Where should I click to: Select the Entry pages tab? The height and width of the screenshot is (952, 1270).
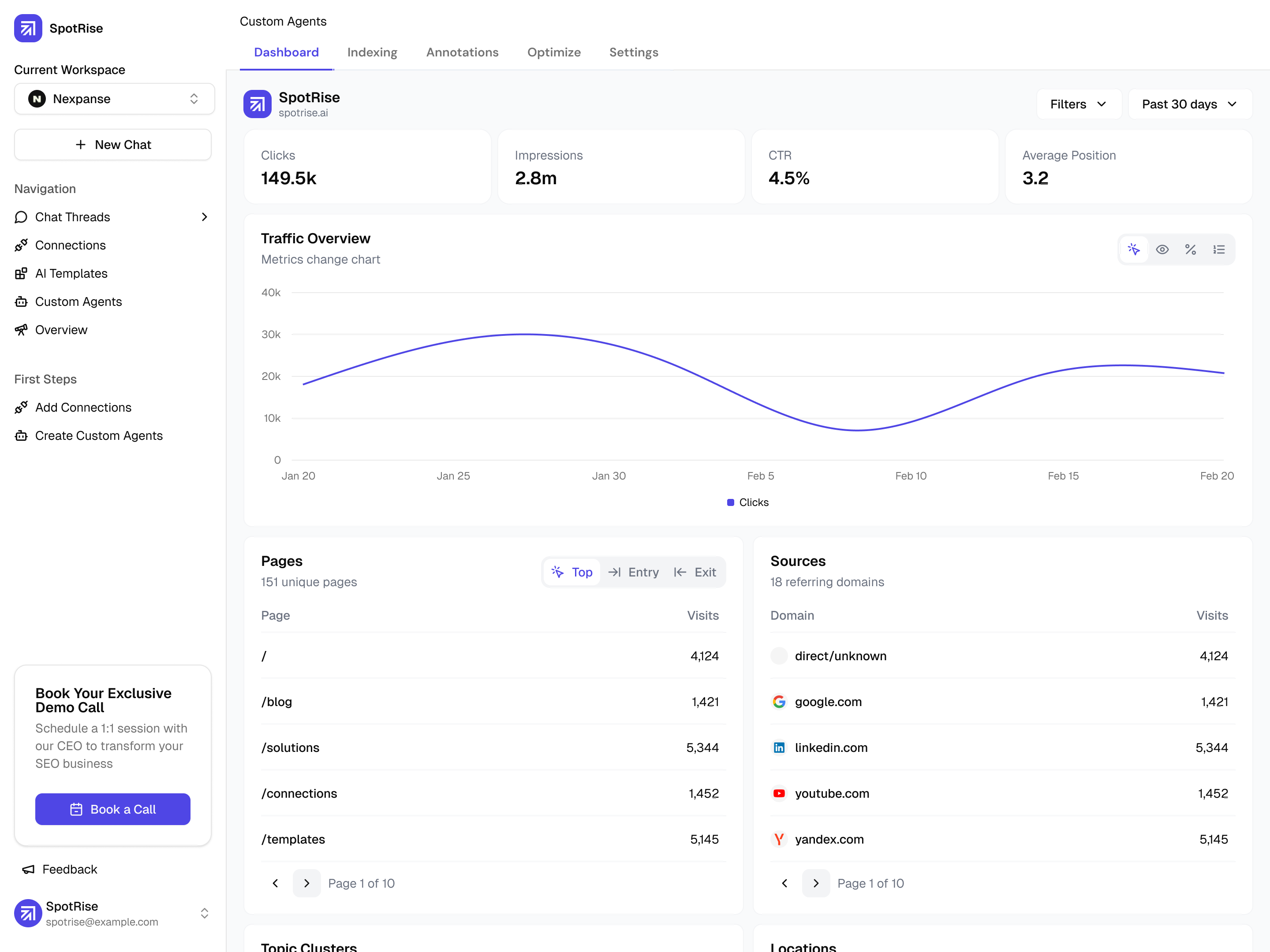click(634, 572)
